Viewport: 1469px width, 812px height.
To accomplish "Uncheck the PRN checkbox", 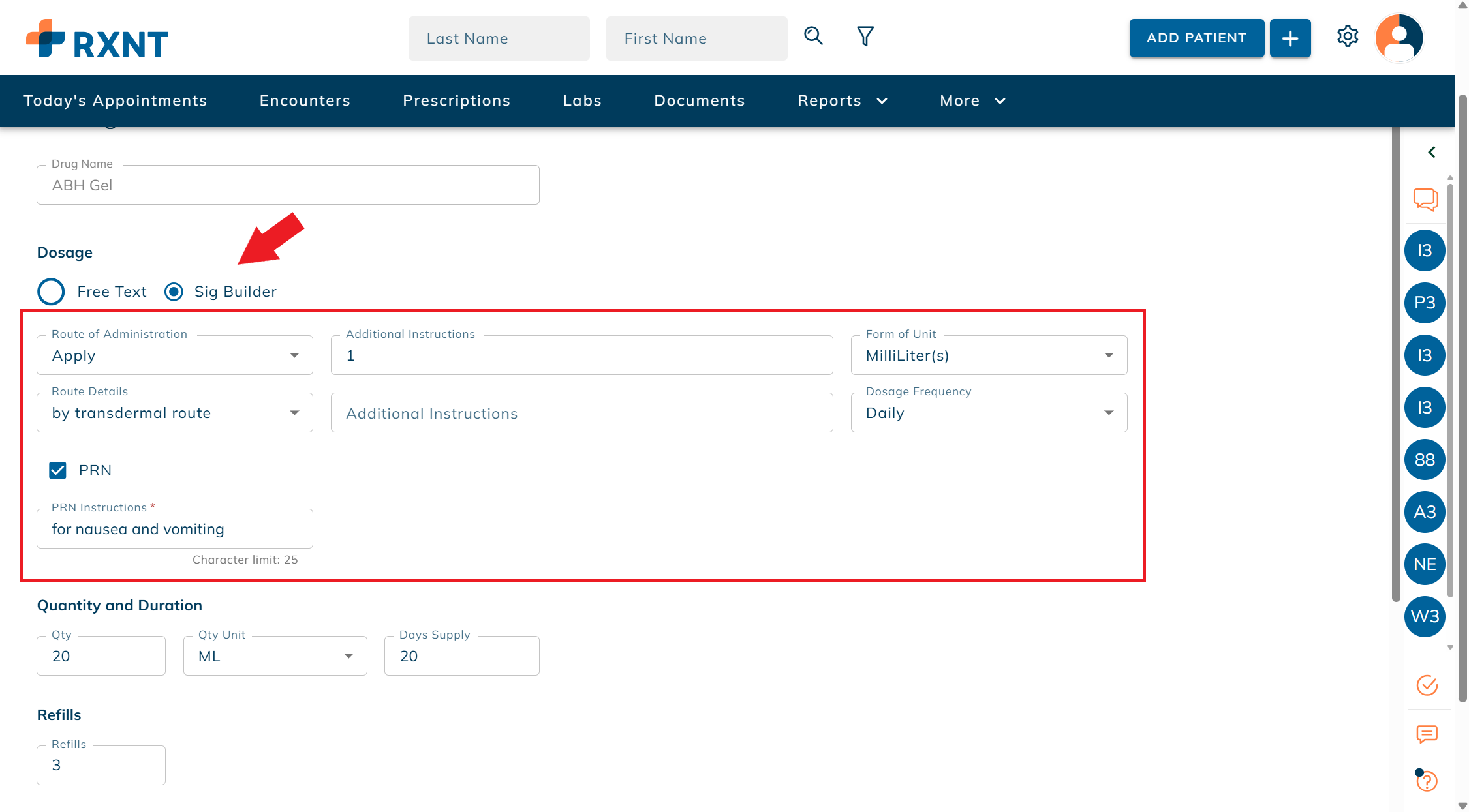I will click(x=58, y=470).
